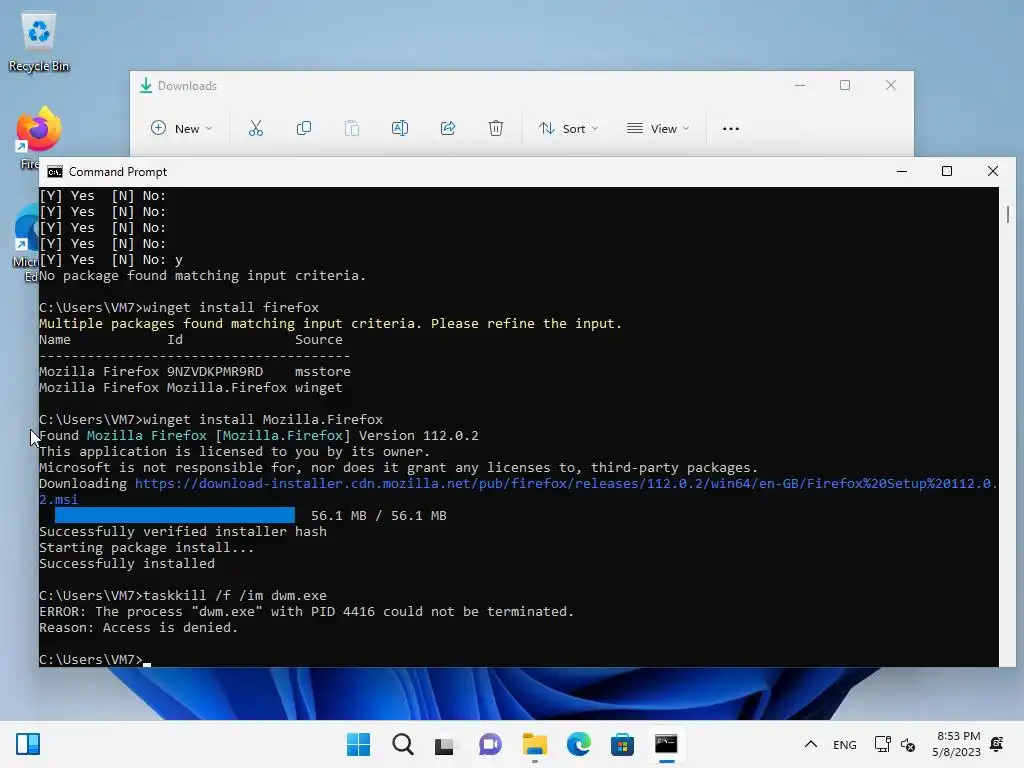Expand the View dropdown in Downloads

pos(658,128)
